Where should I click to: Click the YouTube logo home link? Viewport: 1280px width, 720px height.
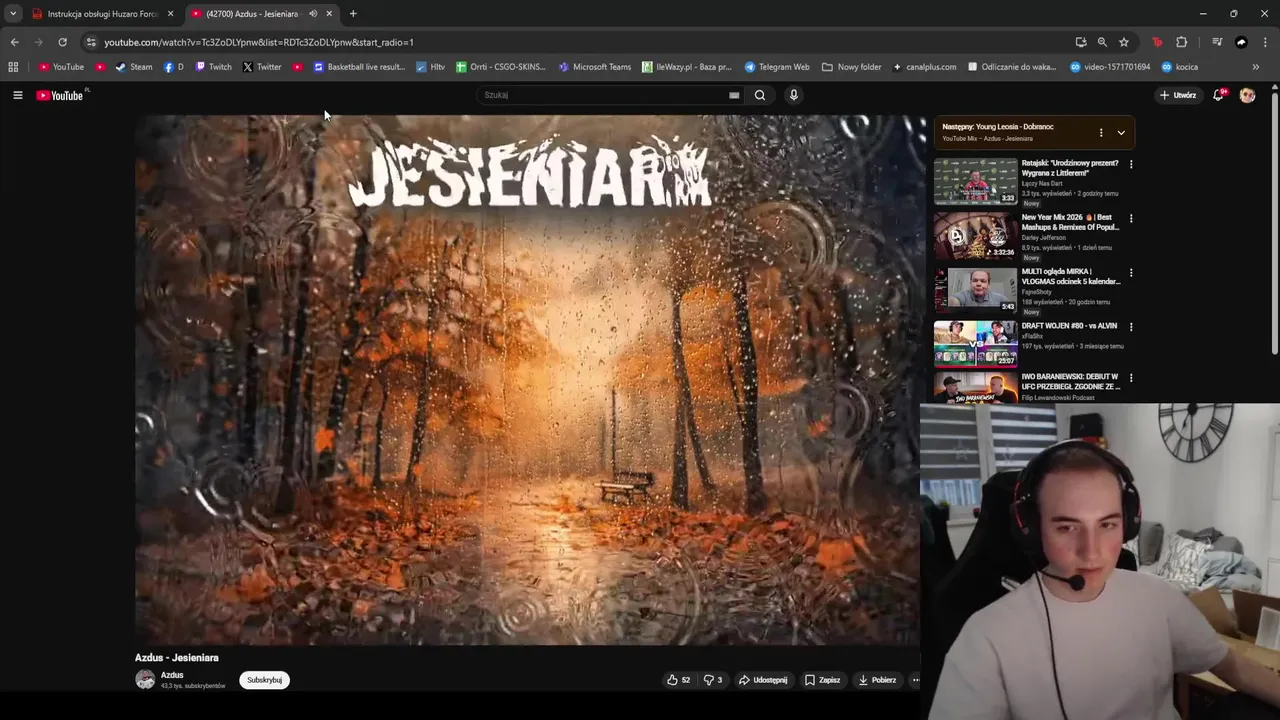point(60,95)
